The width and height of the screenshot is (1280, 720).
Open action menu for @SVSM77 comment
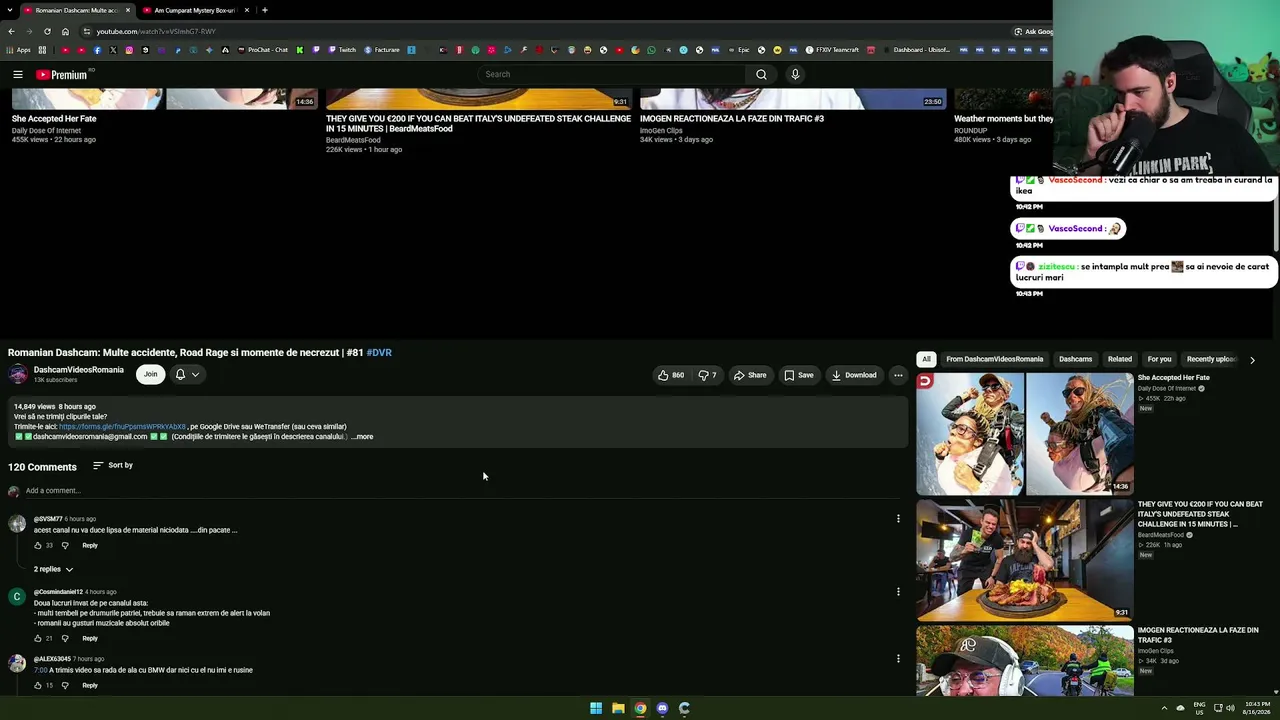[x=898, y=518]
